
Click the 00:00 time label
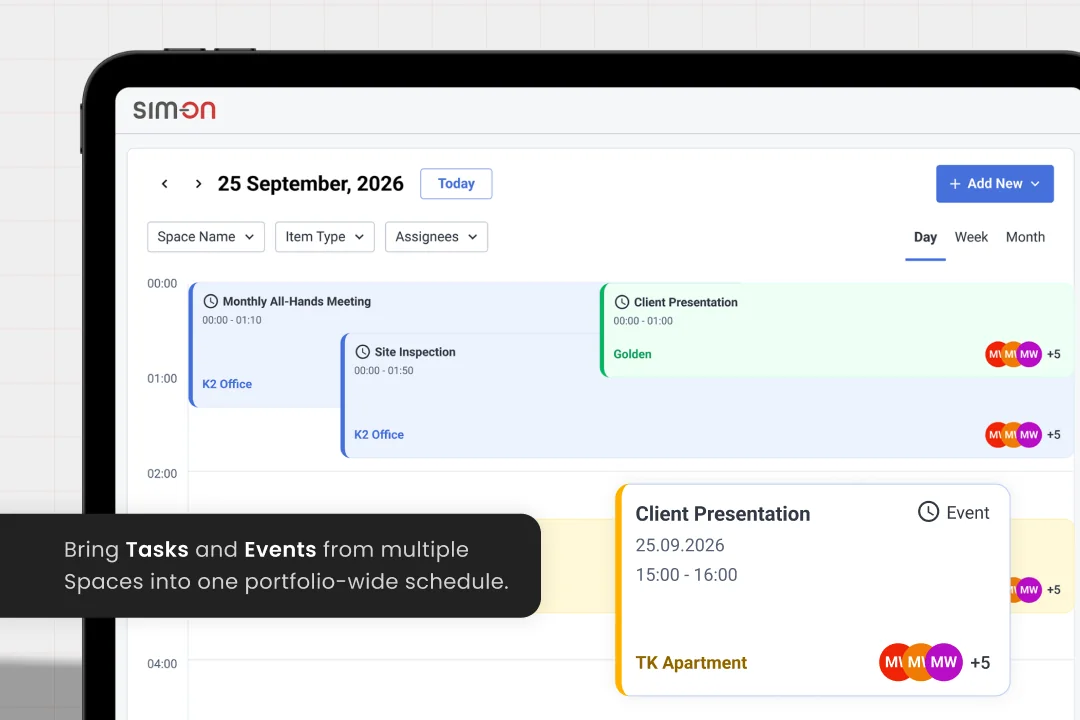pos(162,283)
